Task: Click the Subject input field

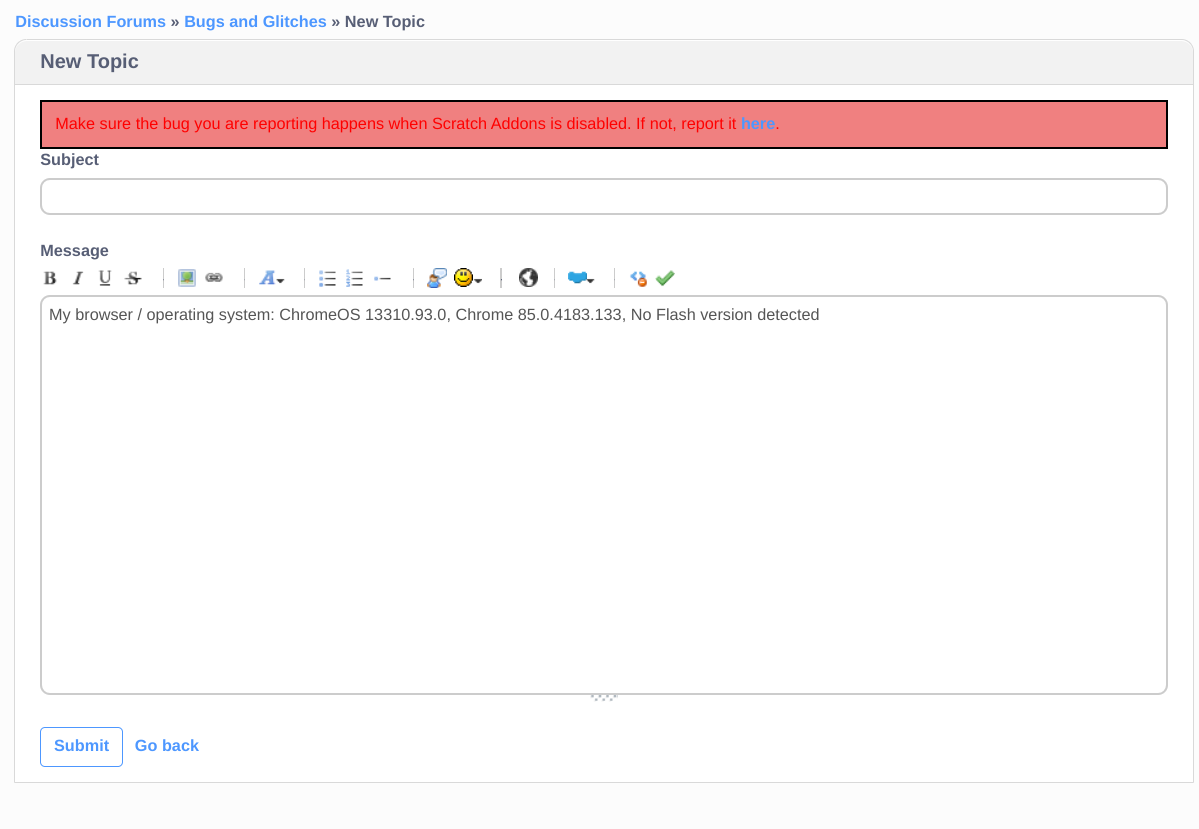Action: pyautogui.click(x=603, y=196)
